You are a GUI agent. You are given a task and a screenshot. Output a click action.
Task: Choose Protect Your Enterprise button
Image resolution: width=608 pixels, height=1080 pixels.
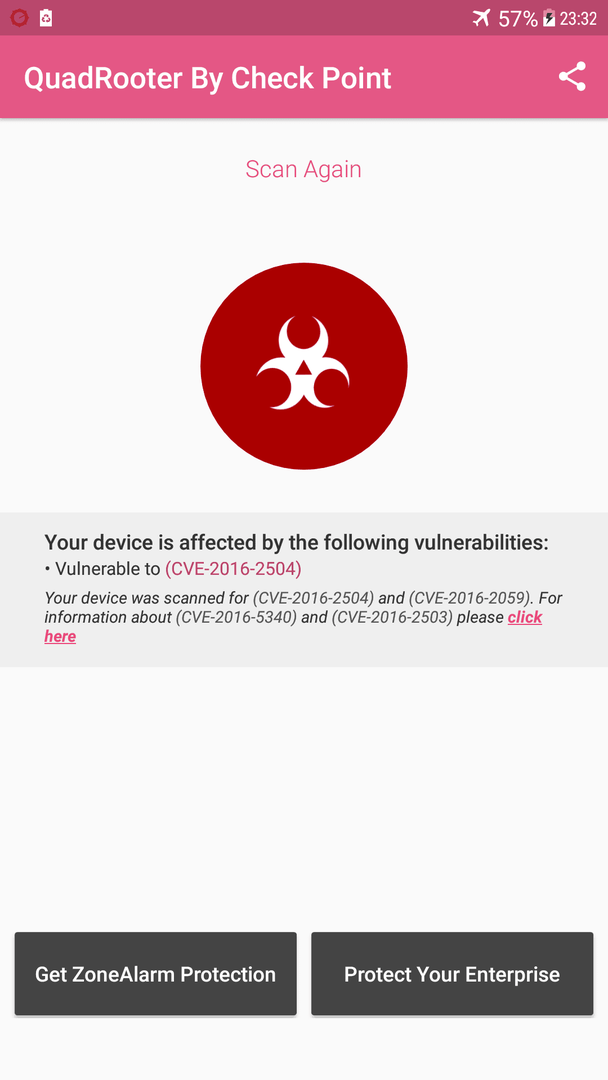tap(452, 973)
